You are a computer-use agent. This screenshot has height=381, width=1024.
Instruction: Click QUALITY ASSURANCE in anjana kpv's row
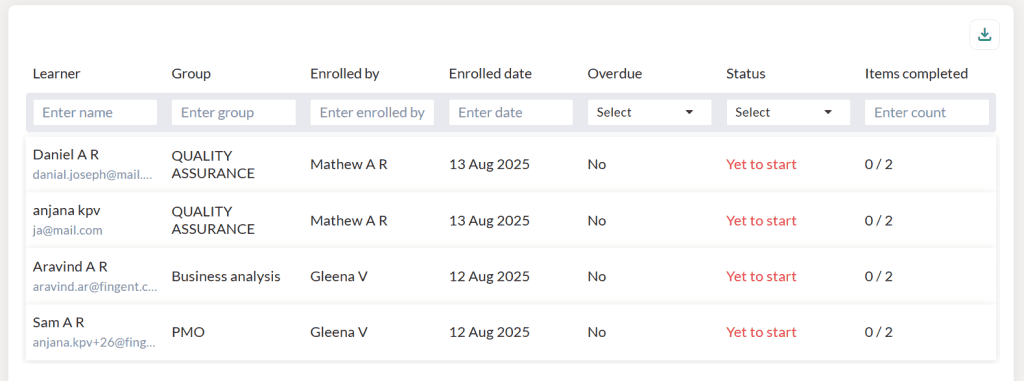coord(213,221)
